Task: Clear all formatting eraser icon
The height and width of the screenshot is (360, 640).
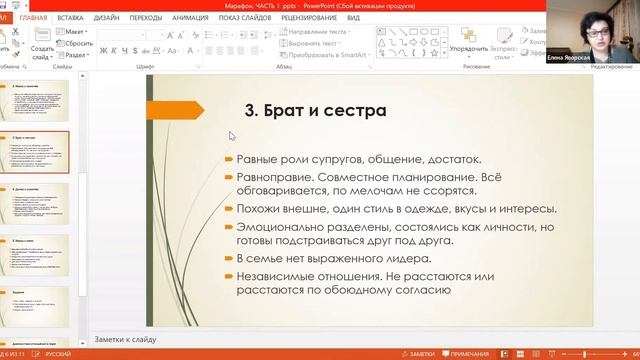Action: (x=196, y=36)
